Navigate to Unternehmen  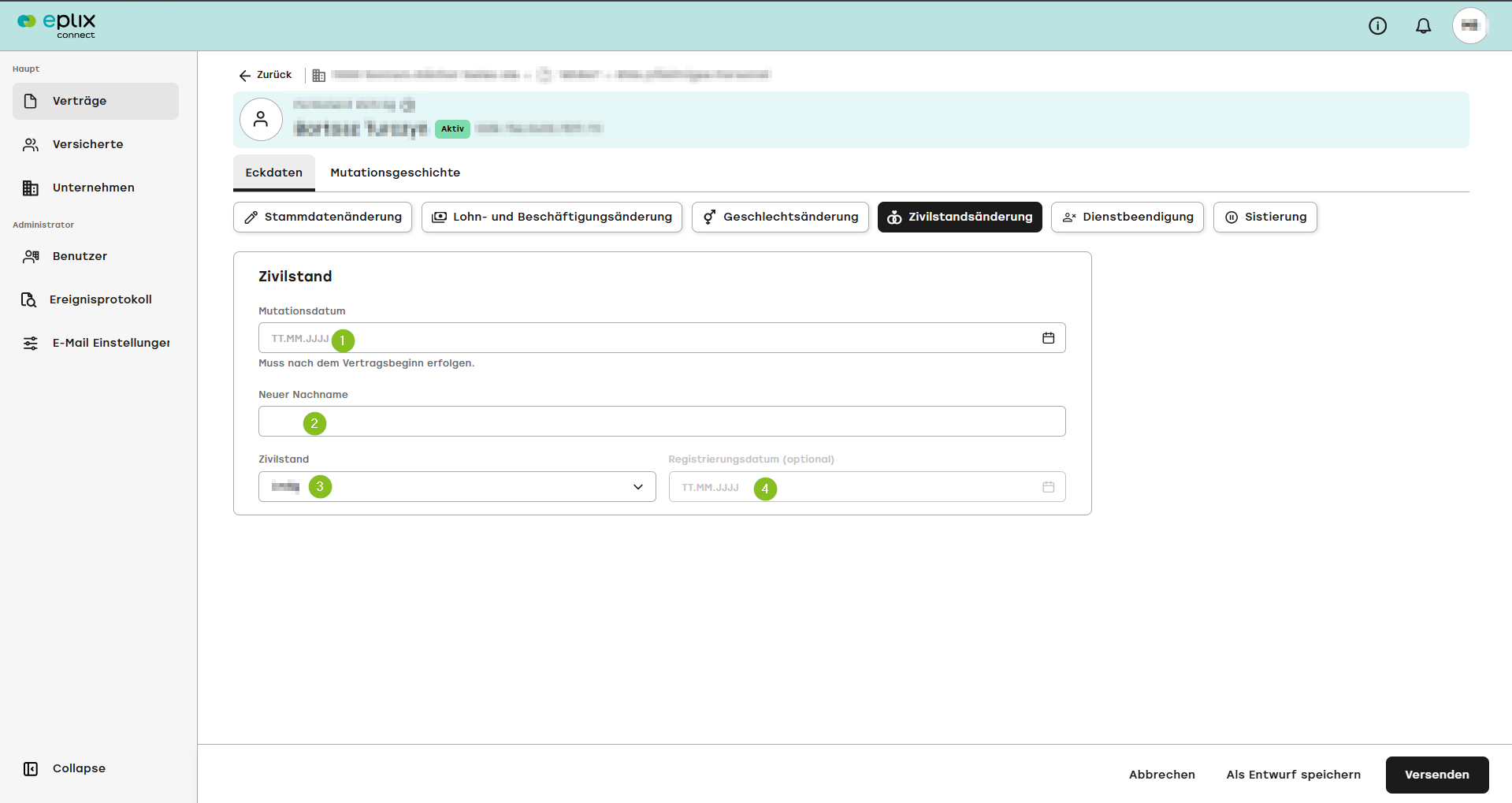(95, 188)
